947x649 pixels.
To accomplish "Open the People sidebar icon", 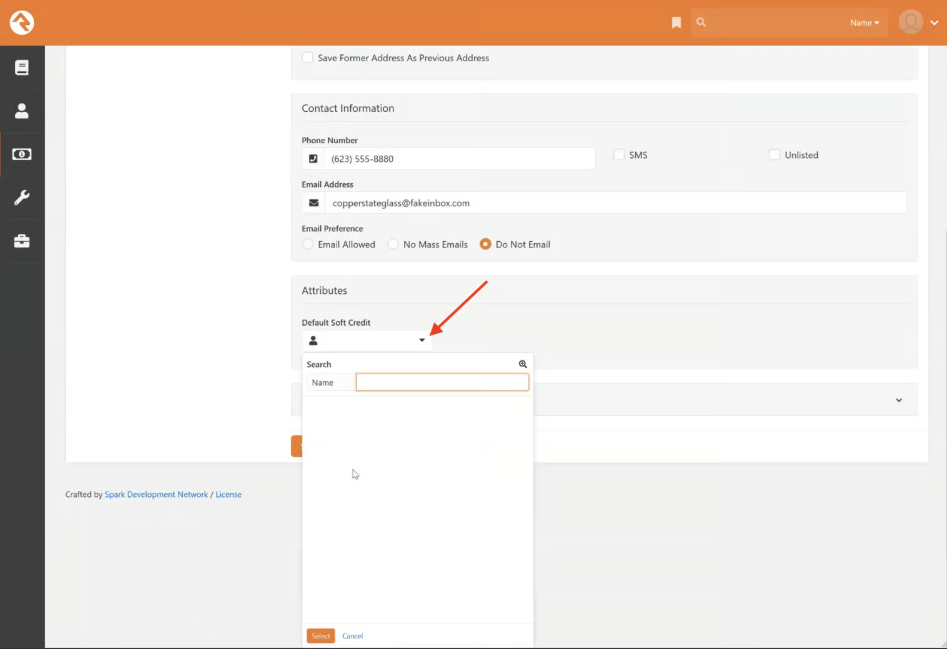I will click(x=22, y=111).
